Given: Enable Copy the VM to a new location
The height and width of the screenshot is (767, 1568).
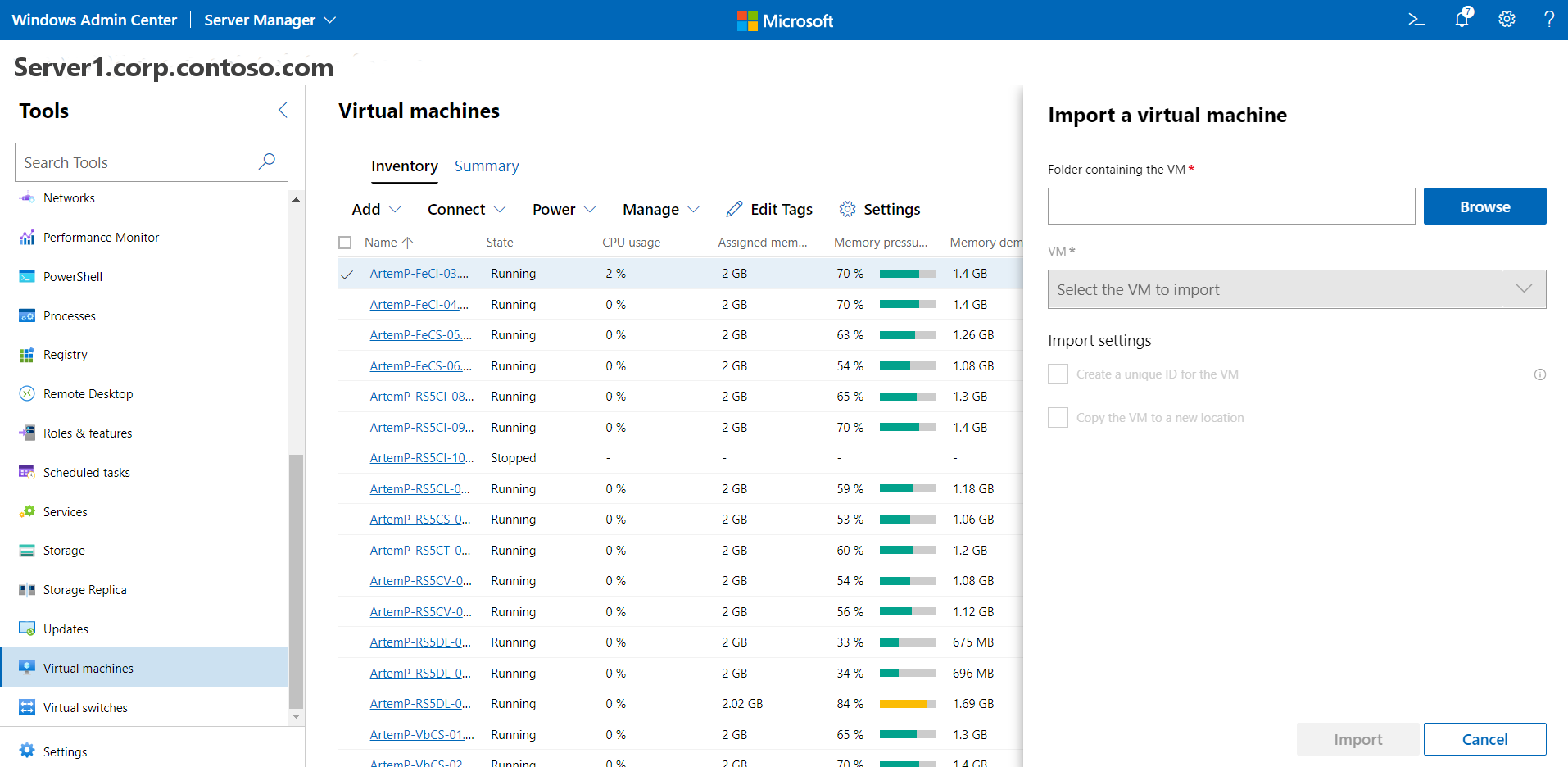Looking at the screenshot, I should click(x=1058, y=417).
